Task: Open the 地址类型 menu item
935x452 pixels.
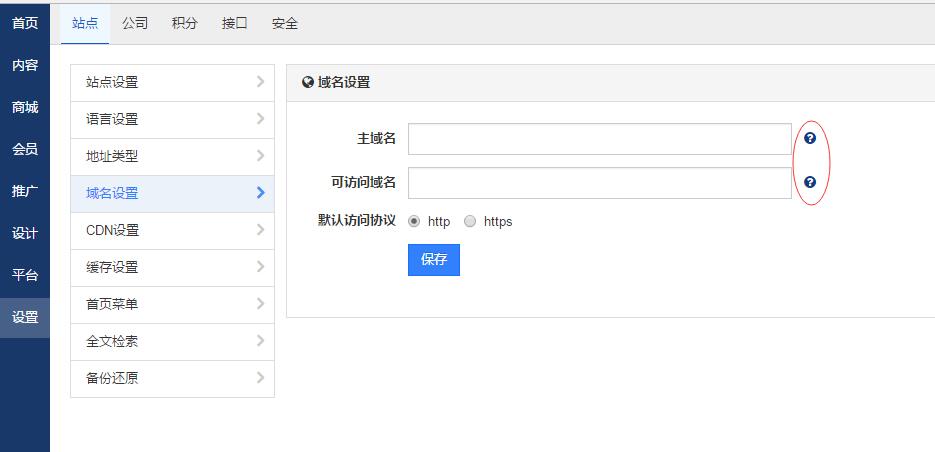Action: (172, 156)
